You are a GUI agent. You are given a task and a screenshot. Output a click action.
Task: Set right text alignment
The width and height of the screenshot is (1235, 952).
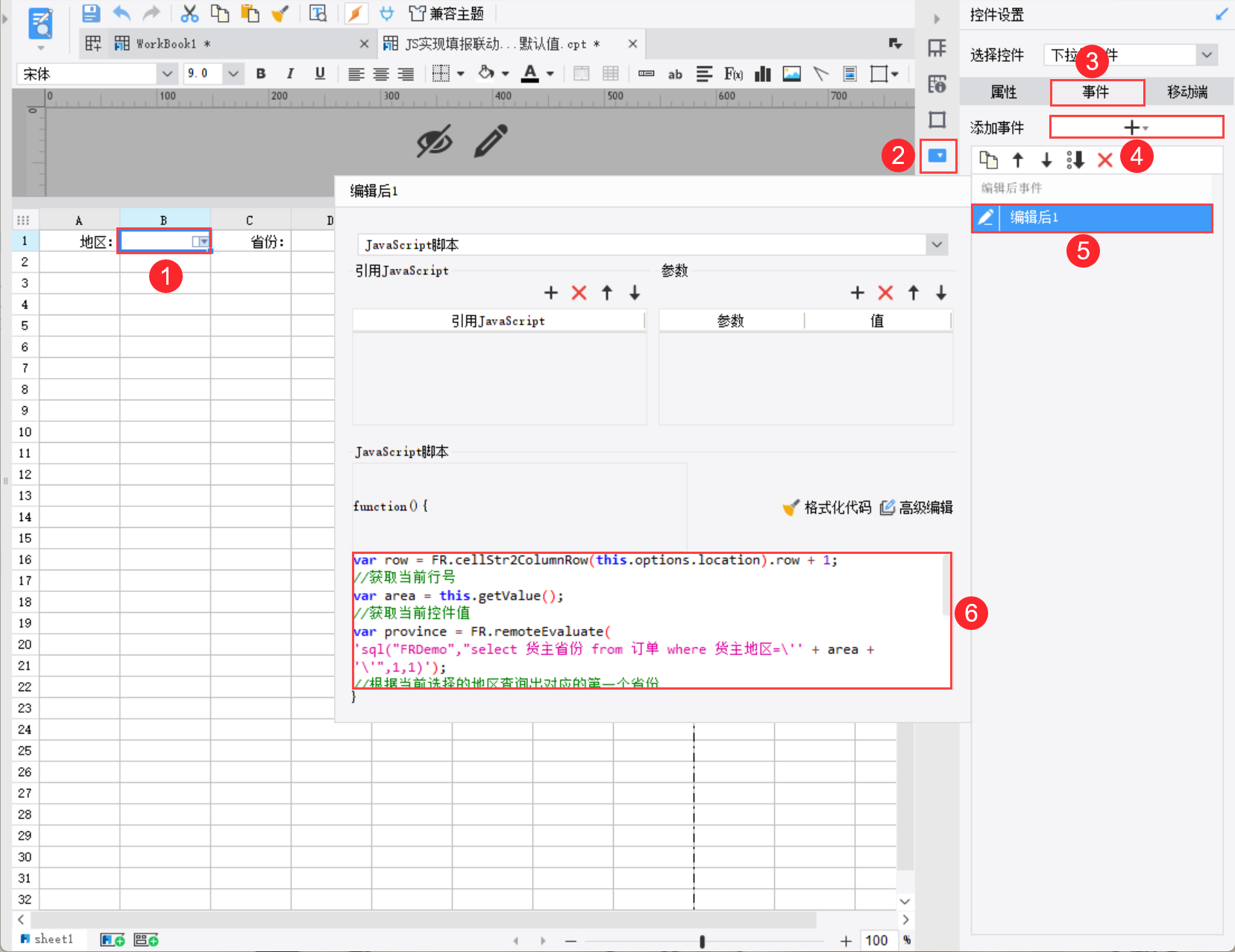pyautogui.click(x=406, y=74)
